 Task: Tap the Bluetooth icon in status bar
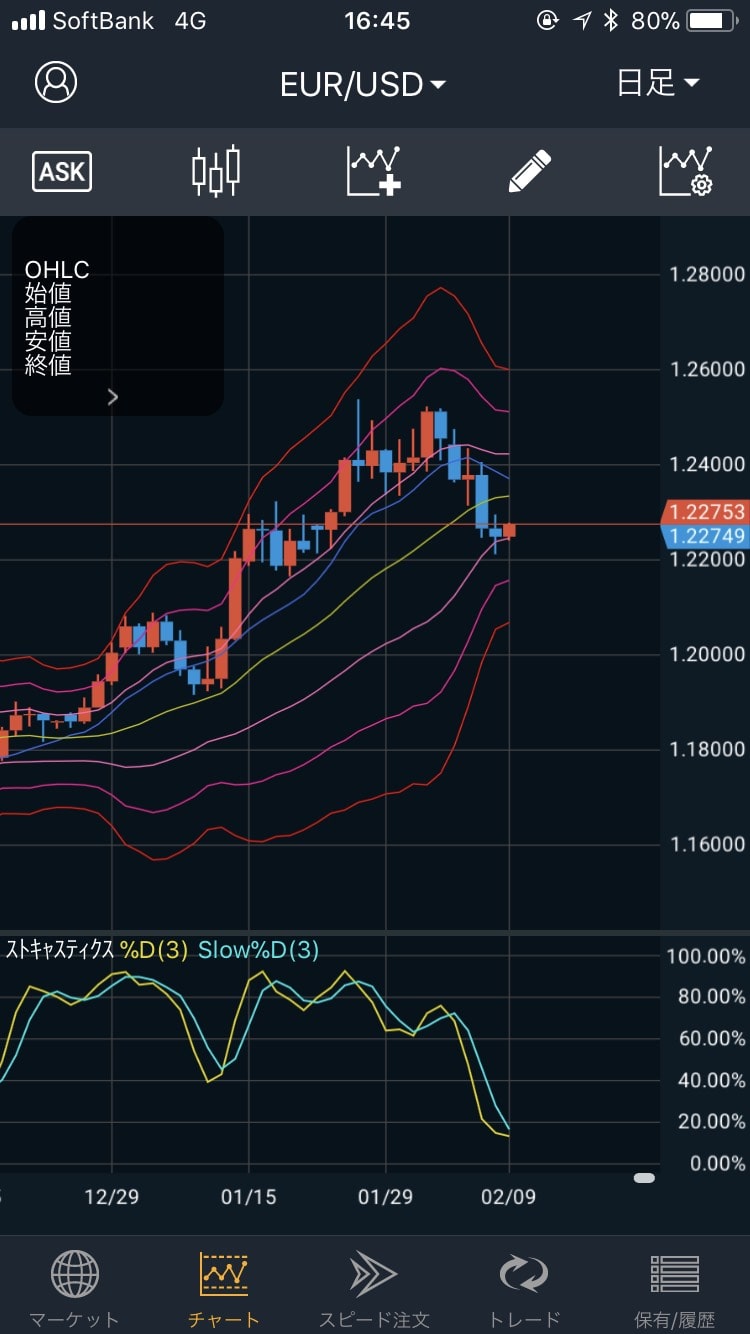point(611,20)
